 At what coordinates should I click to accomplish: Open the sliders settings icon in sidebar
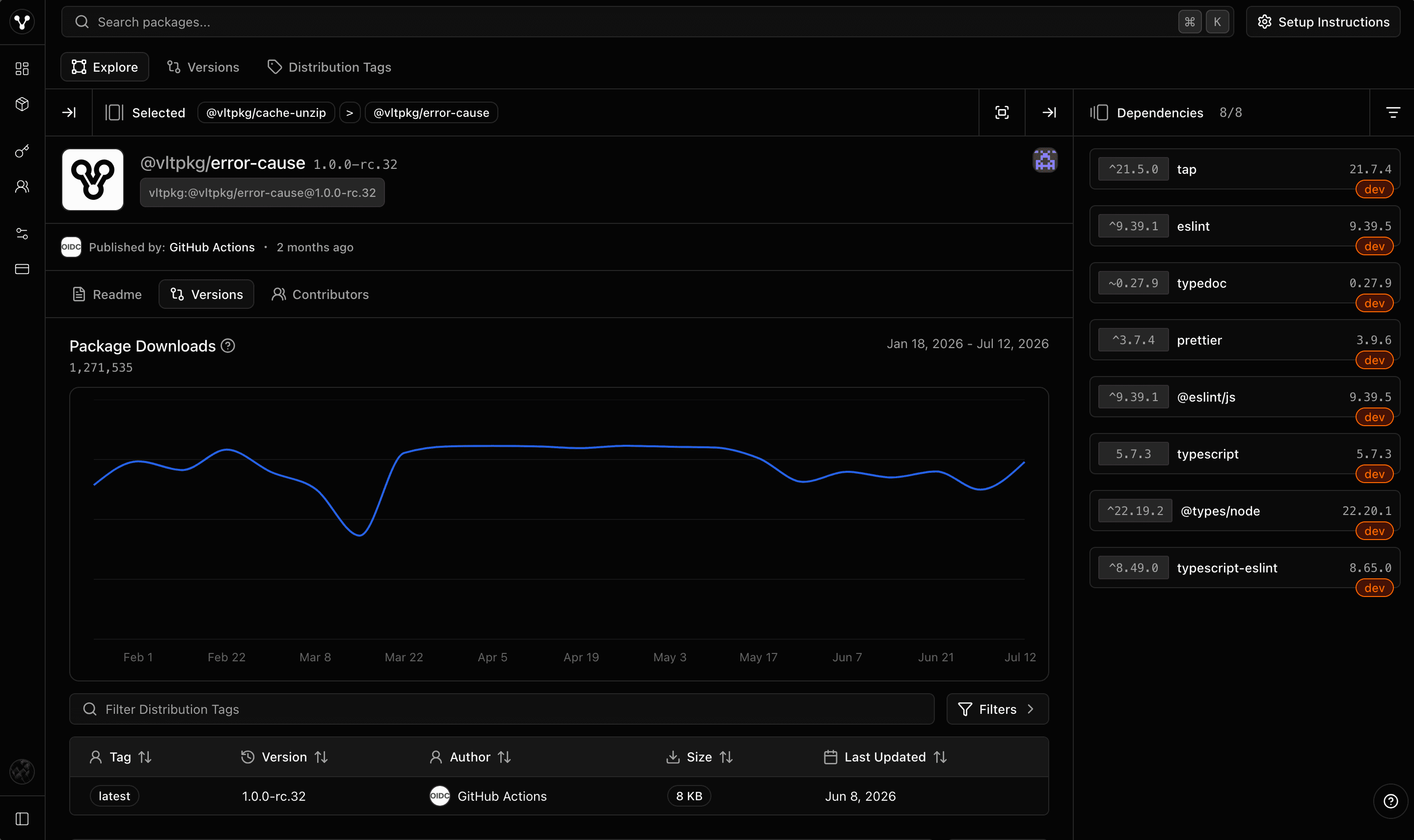pos(22,234)
